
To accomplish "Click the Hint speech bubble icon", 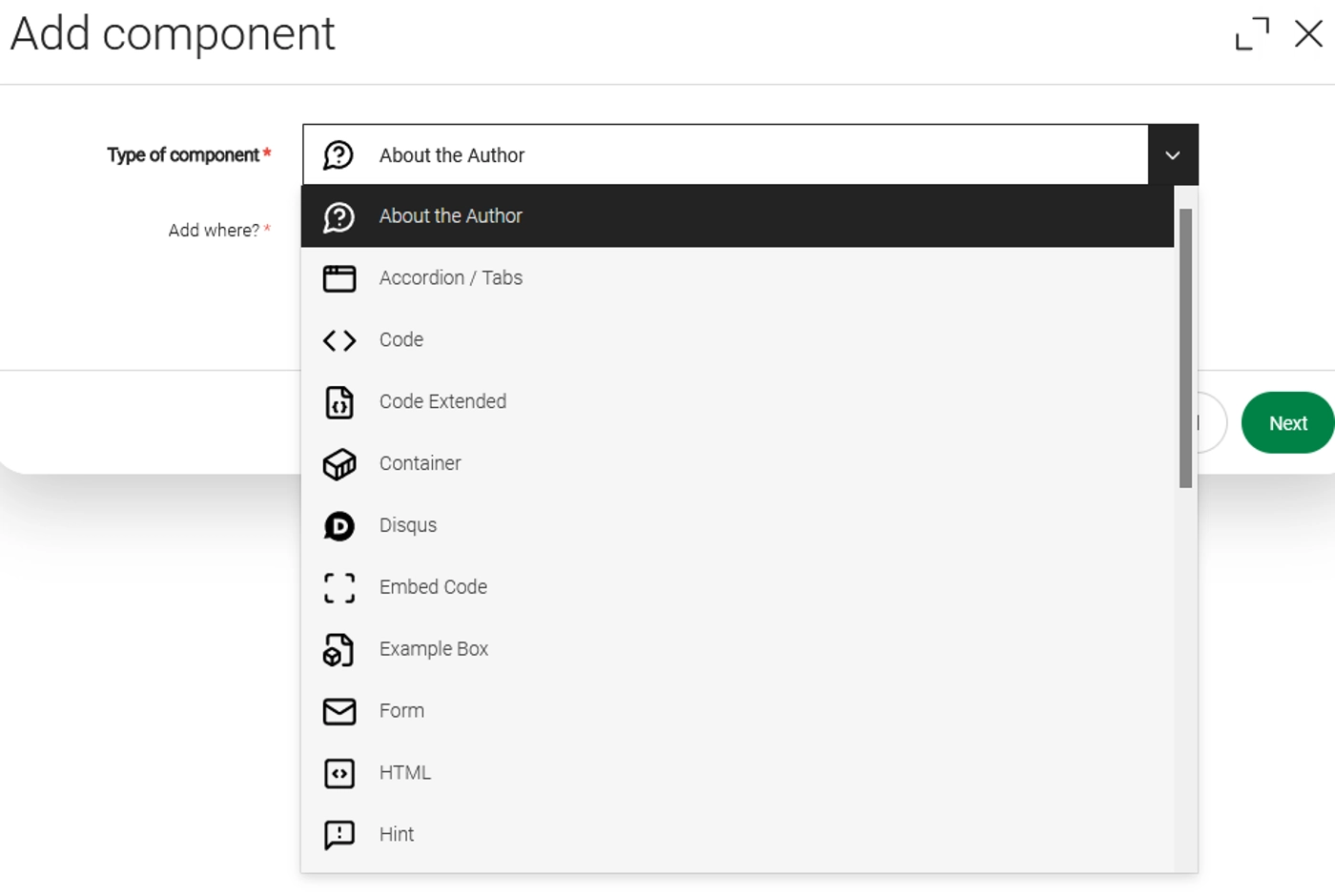I will tap(339, 835).
